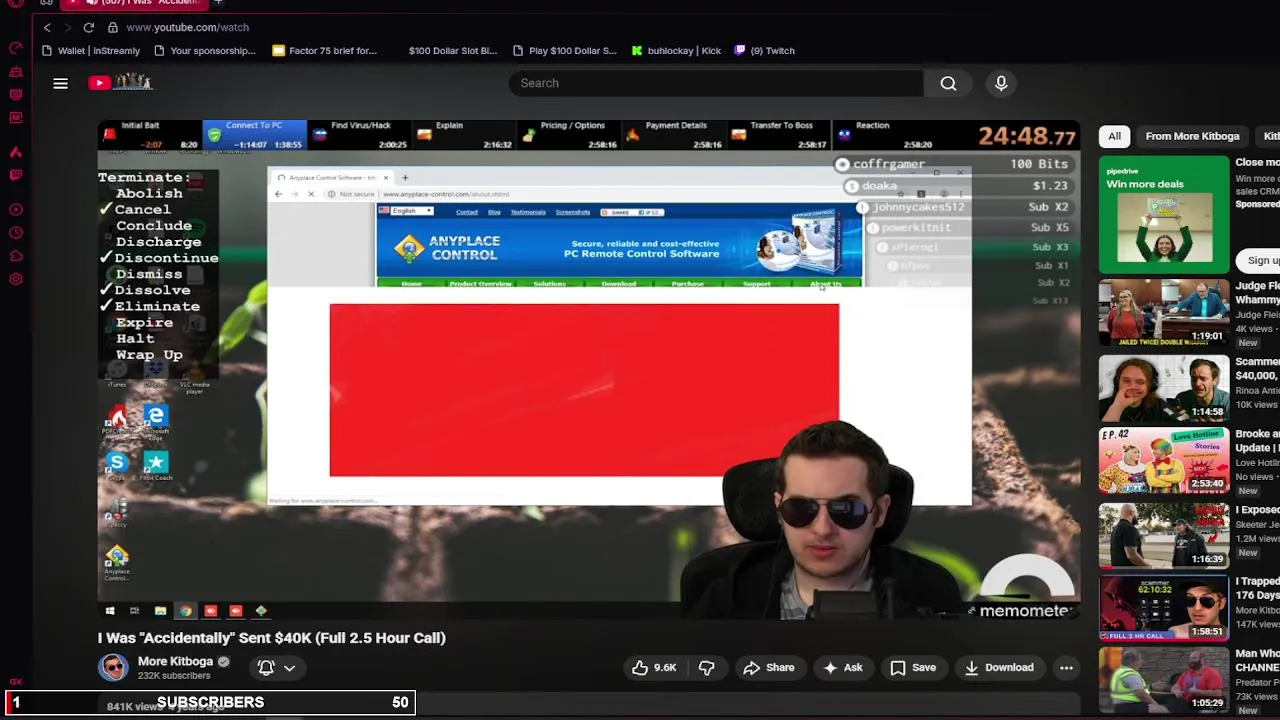
Task: Select the From More Kitboga chip
Action: [1192, 136]
